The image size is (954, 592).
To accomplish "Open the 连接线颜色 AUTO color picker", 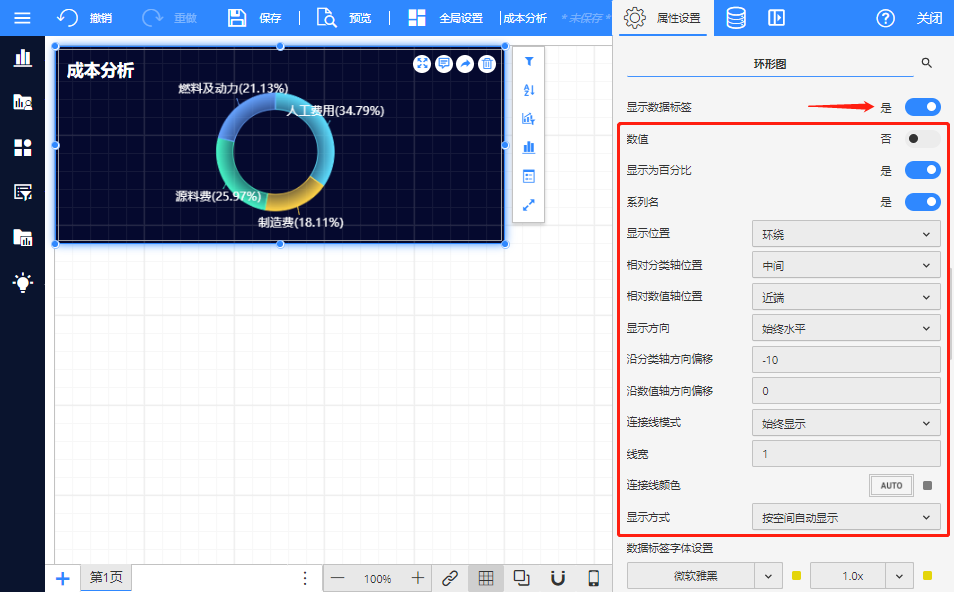I will click(x=891, y=486).
